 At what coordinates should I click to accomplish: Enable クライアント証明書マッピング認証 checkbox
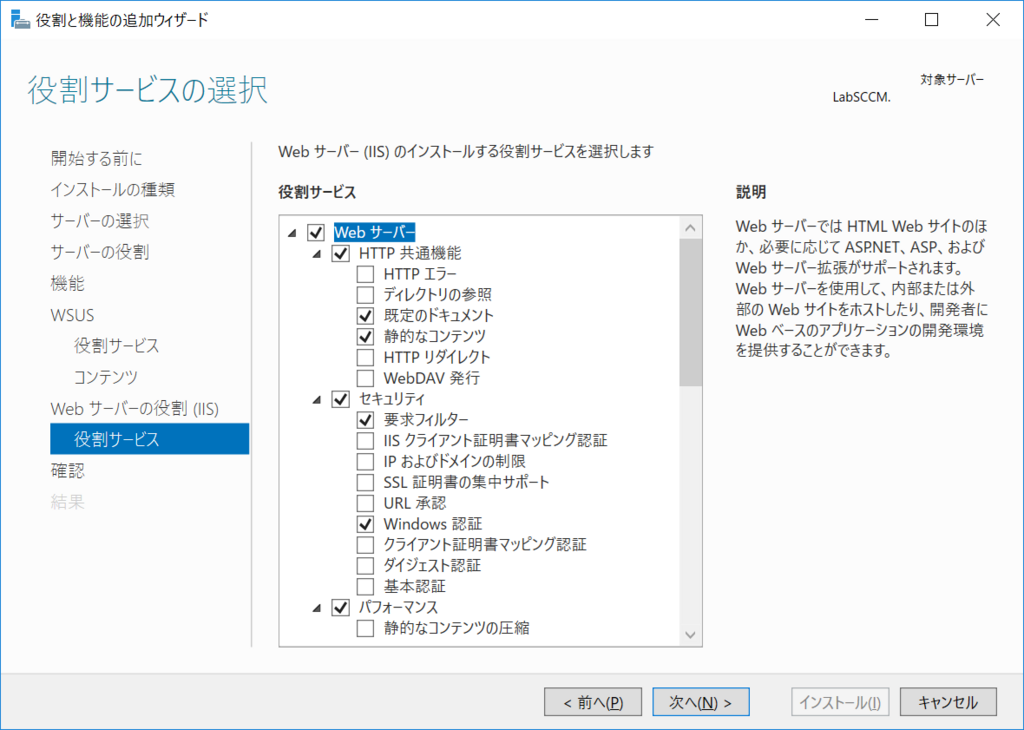click(x=366, y=545)
